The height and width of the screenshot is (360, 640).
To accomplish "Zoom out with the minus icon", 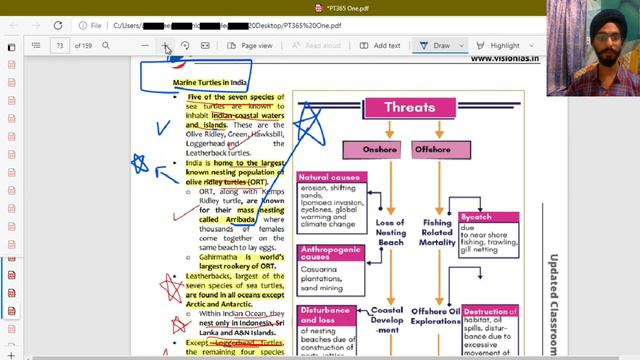I will (x=145, y=46).
